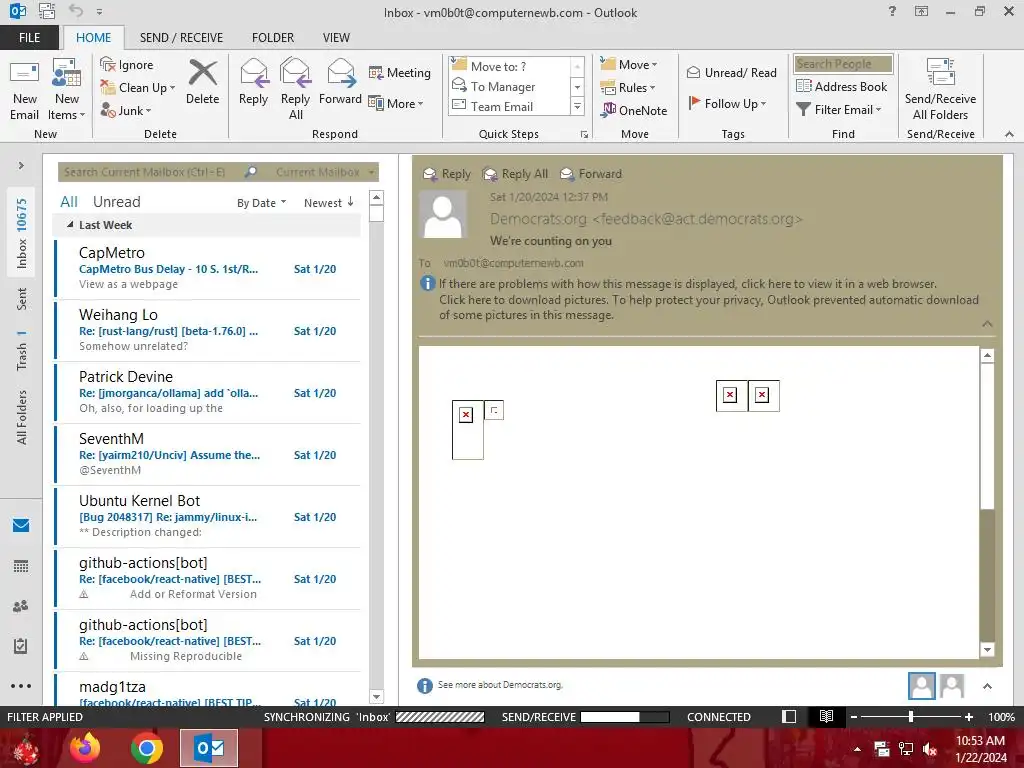Open the Weihang Lo email

(208, 330)
